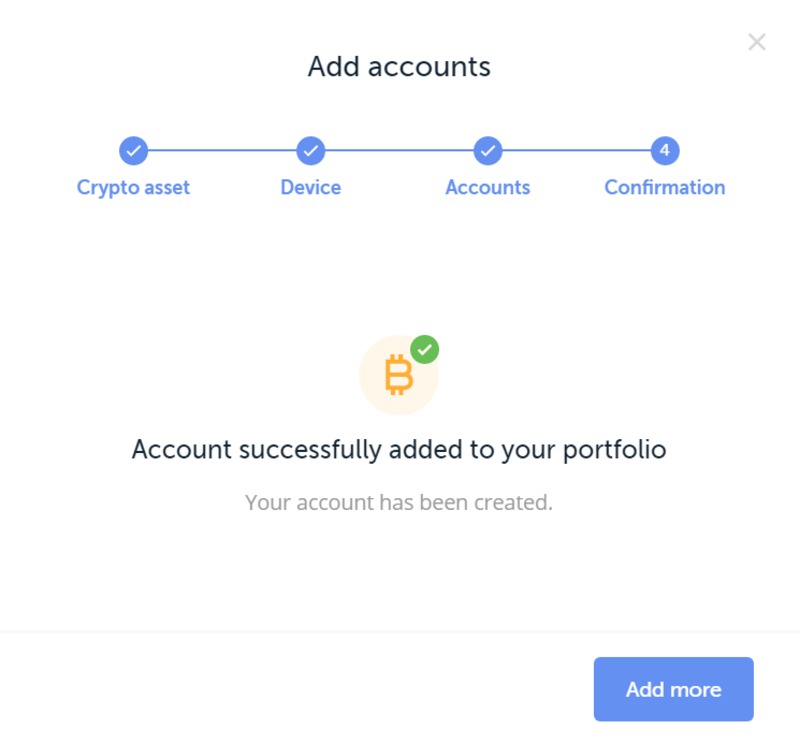Screen dimensions: 800x744
Task: Click the word 'portfolio' in the success heading
Action: pyautogui.click(x=613, y=451)
